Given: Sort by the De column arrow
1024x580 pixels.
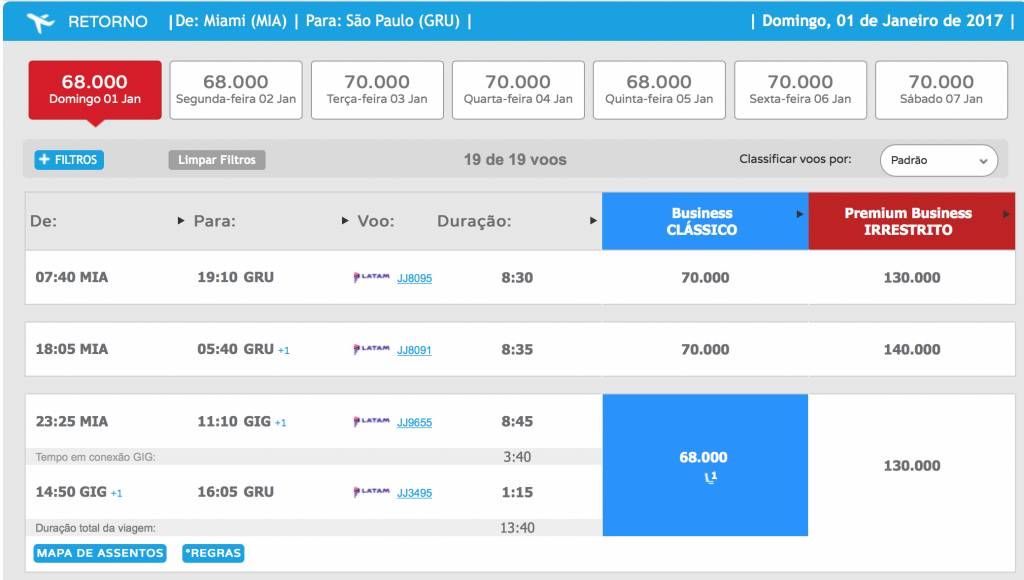Looking at the screenshot, I should coord(181,221).
